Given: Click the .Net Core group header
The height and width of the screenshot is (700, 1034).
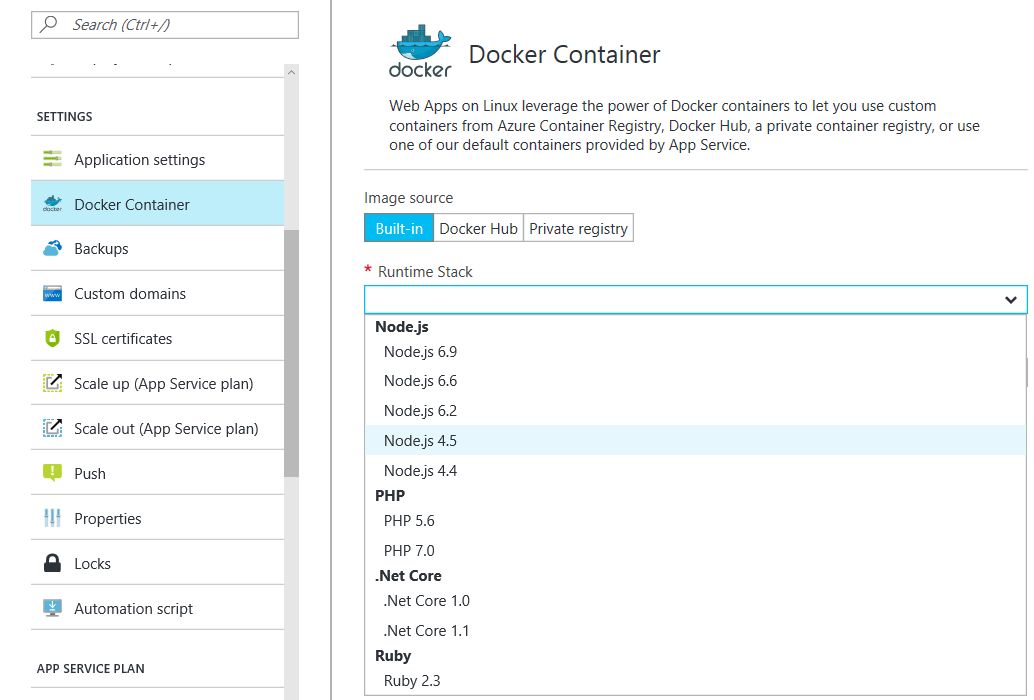Looking at the screenshot, I should click(x=408, y=575).
